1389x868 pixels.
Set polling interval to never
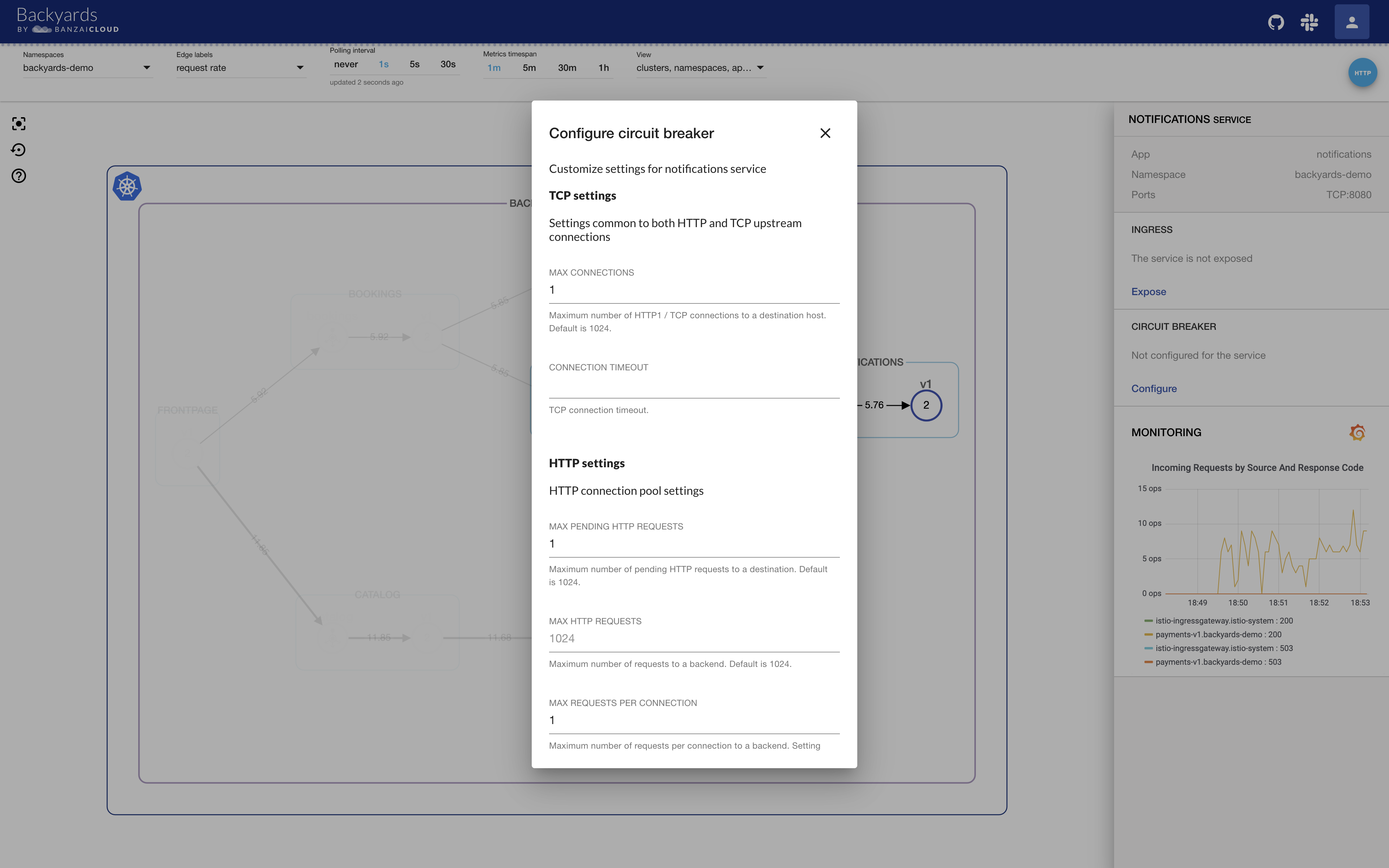[x=345, y=64]
